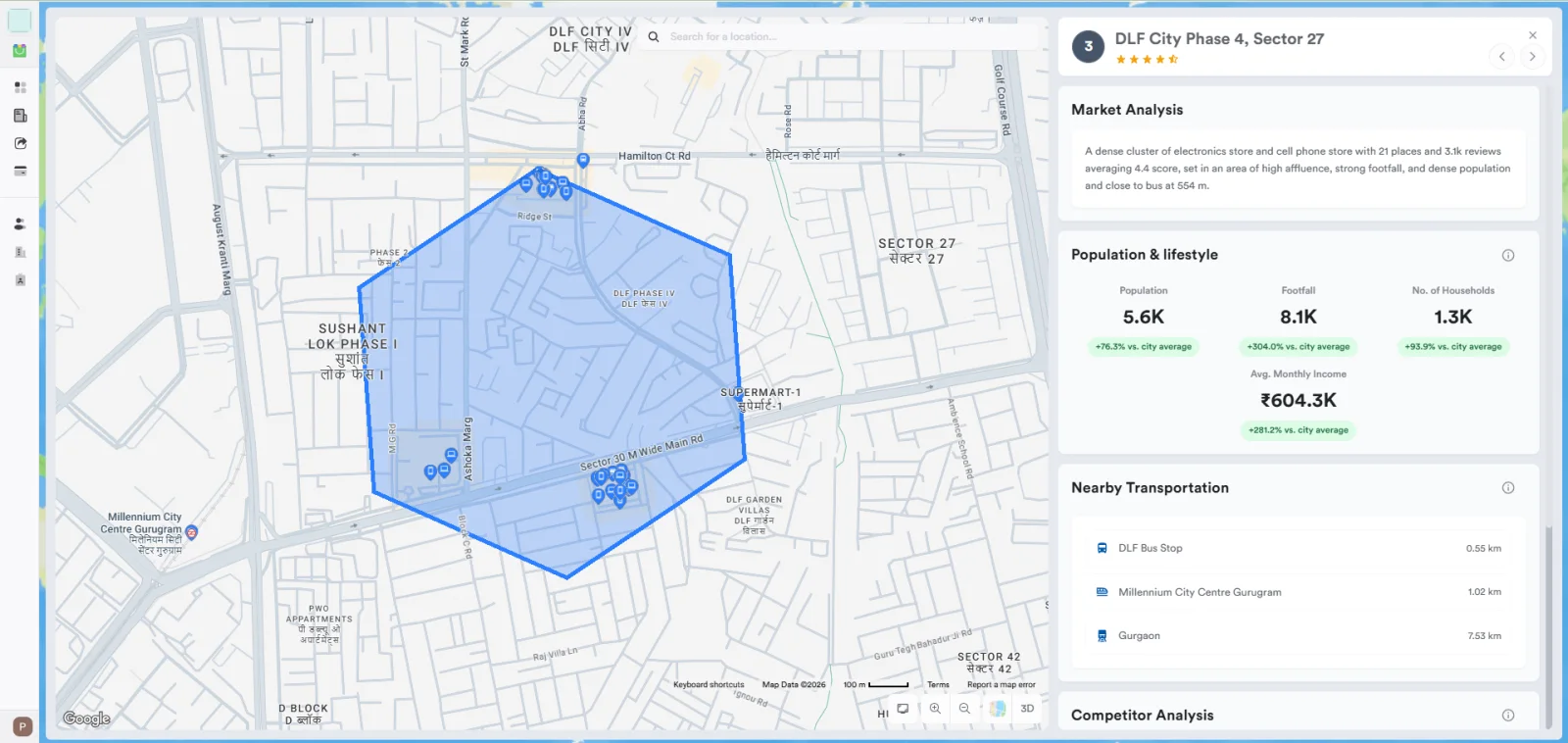
Task: Toggle the 3D map view
Action: click(x=1027, y=709)
